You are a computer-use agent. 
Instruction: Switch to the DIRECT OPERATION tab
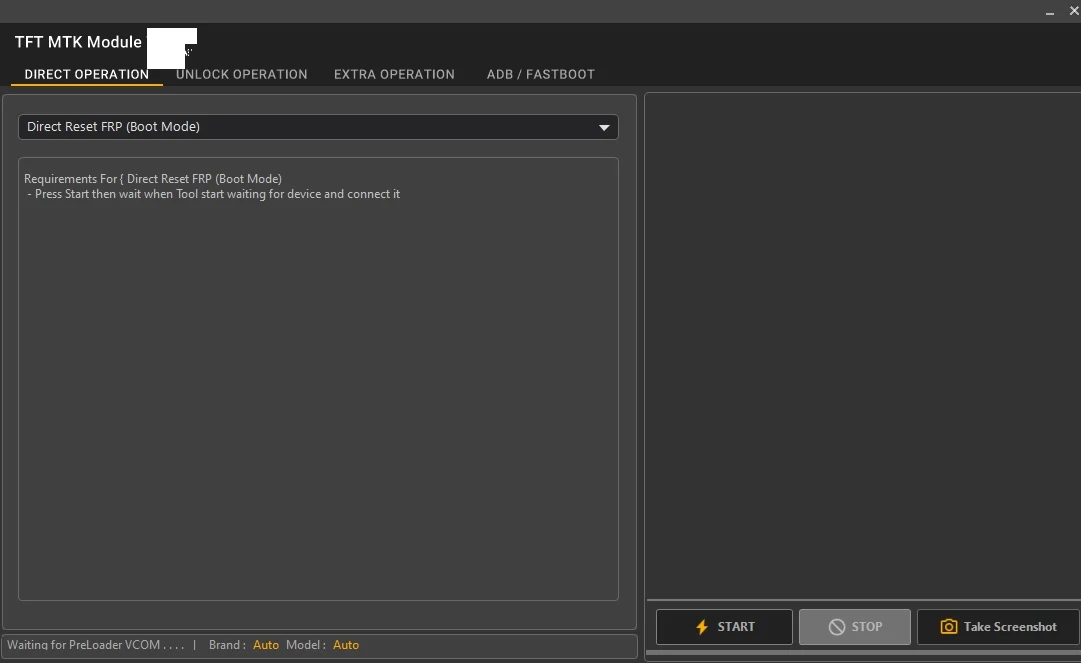coord(87,74)
